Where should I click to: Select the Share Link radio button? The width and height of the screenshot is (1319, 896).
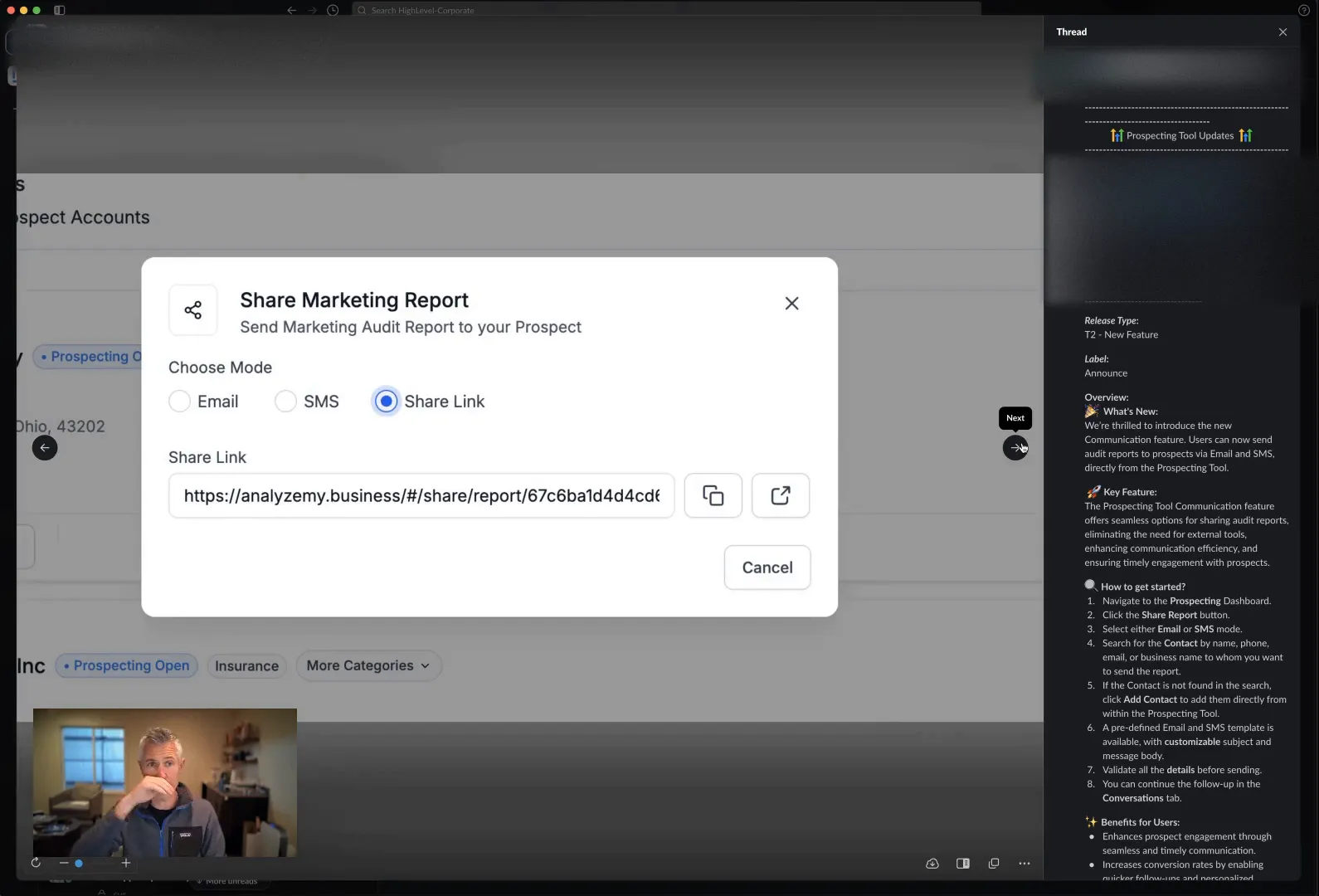(x=386, y=402)
